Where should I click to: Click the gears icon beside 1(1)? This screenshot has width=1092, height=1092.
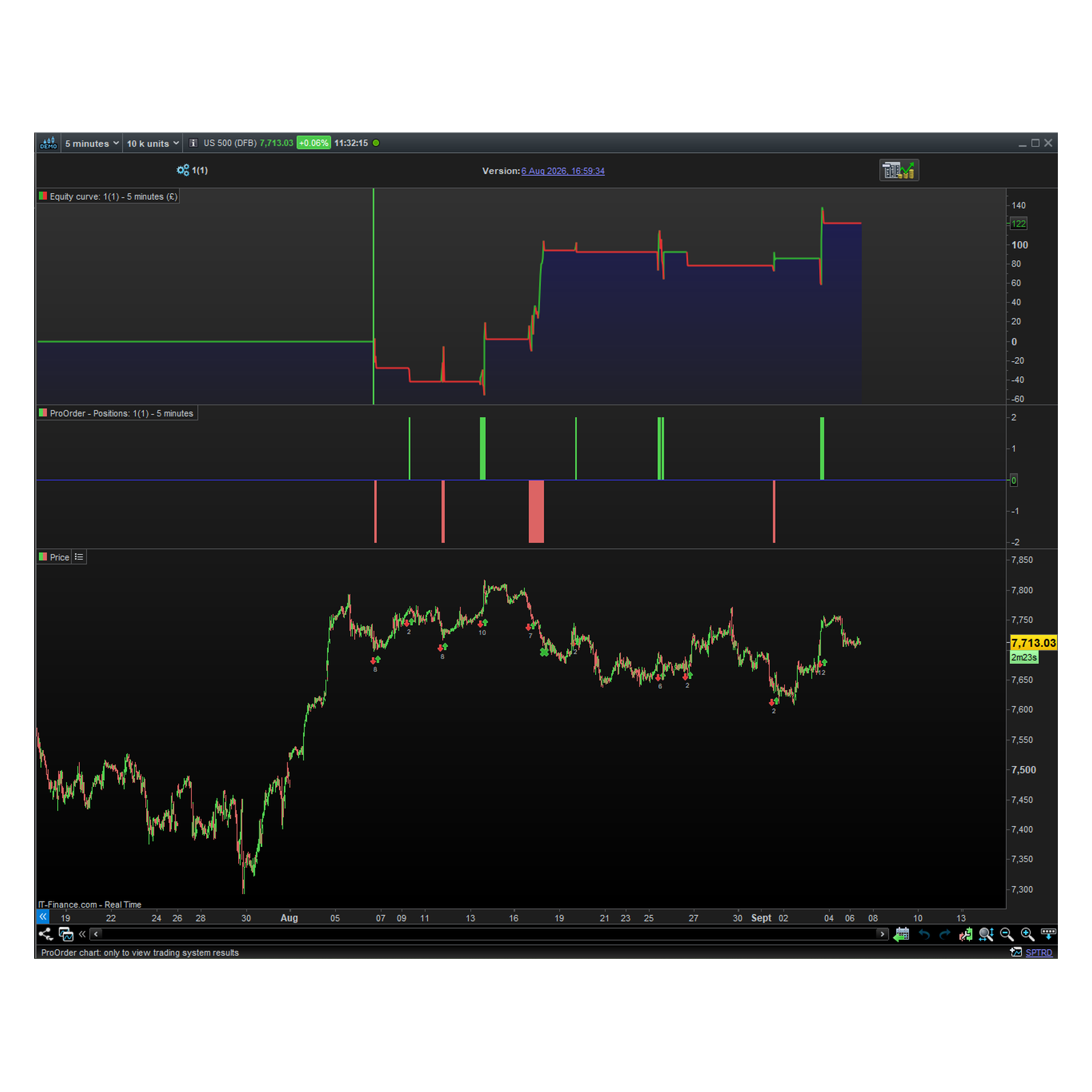coord(182,171)
